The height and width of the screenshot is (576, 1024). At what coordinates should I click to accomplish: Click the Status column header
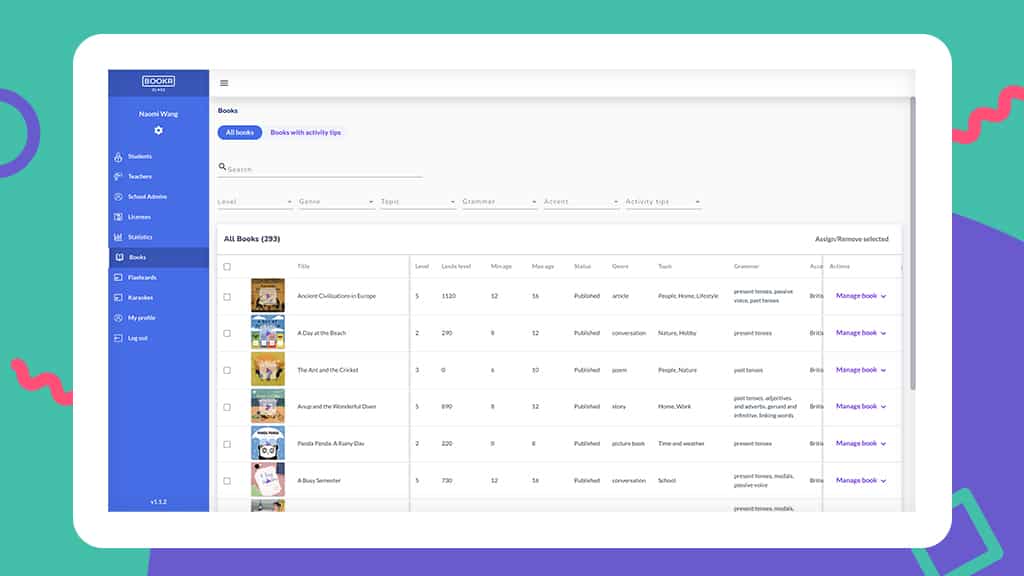tap(582, 266)
